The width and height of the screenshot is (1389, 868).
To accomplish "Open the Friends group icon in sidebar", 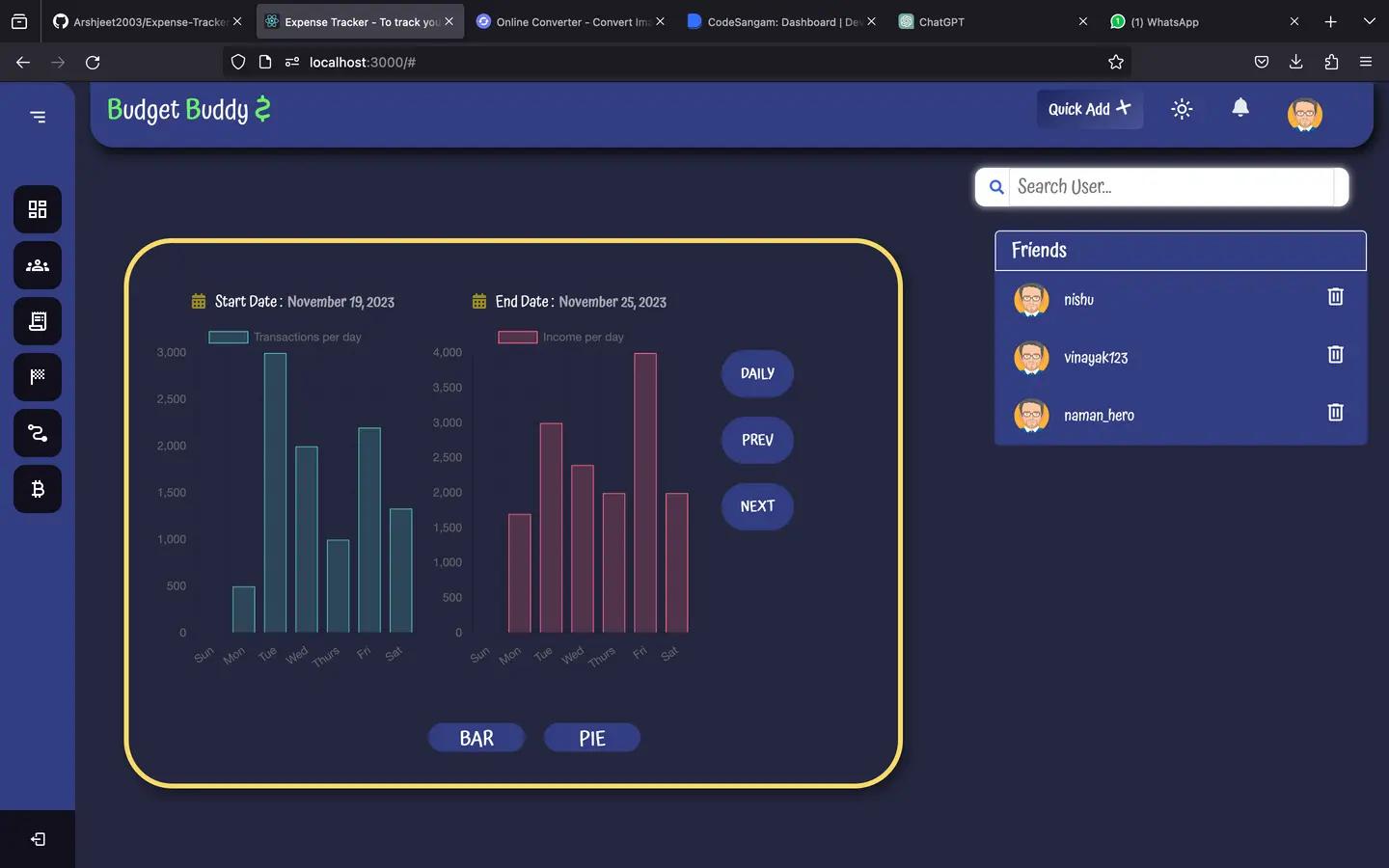I will tap(38, 265).
